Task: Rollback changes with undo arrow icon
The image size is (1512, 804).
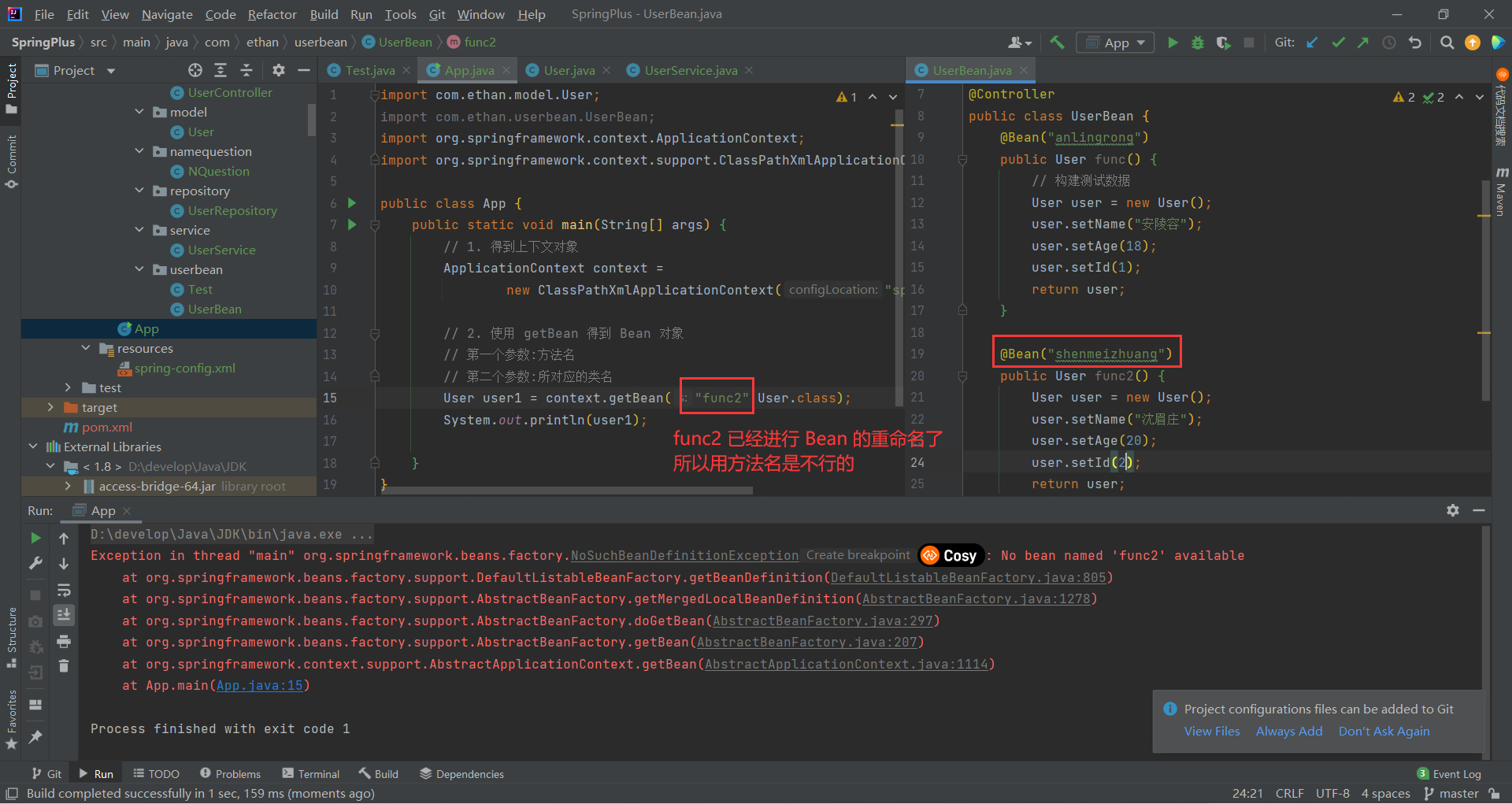Action: [x=1415, y=43]
